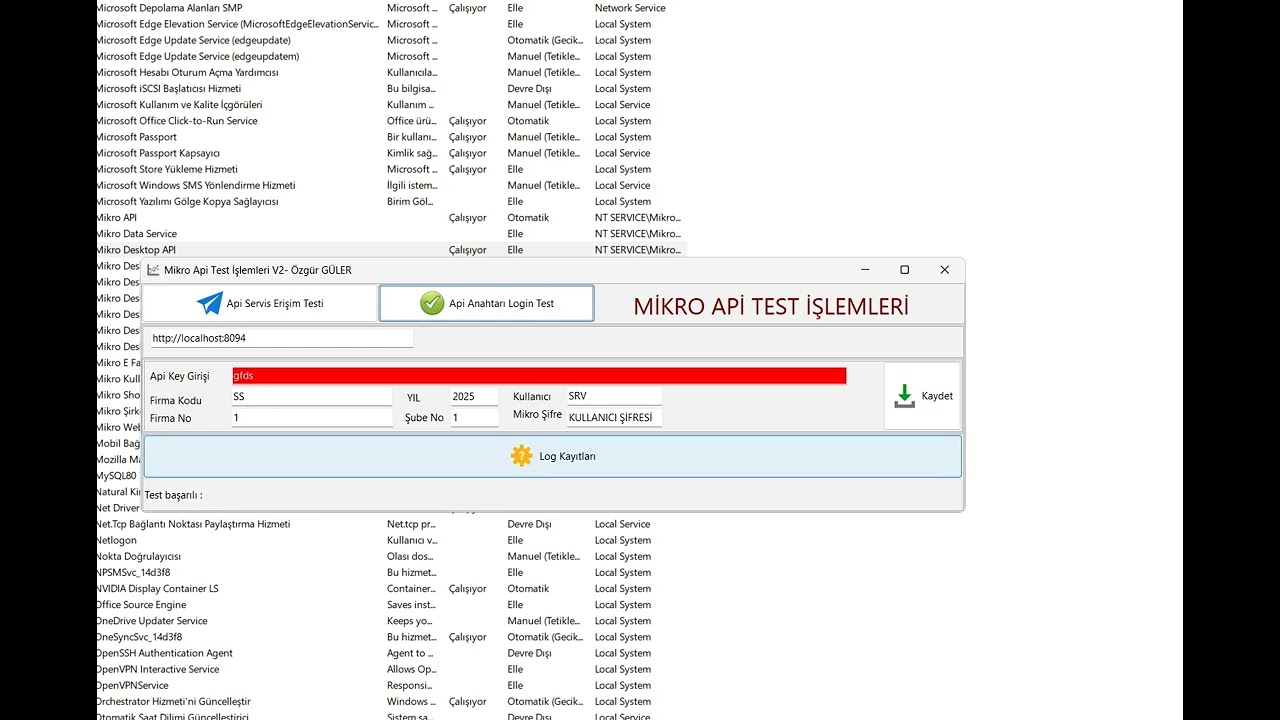The width and height of the screenshot is (1280, 720).
Task: Select Microsoft Edge Update Service (edgeupdatem) row
Action: 391,56
